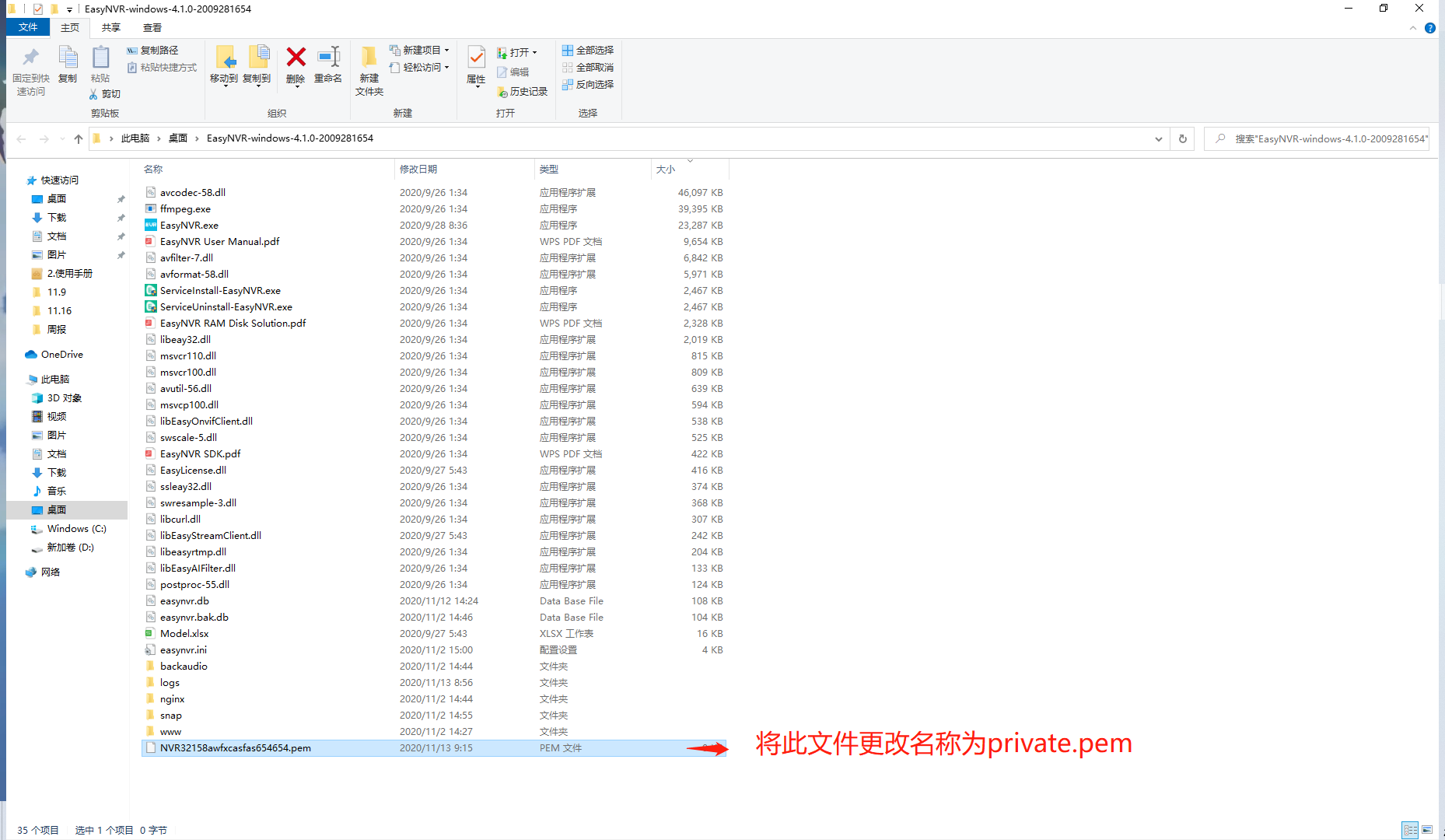The width and height of the screenshot is (1445, 840).
Task: Click Select all (全部选择)
Action: tap(588, 51)
